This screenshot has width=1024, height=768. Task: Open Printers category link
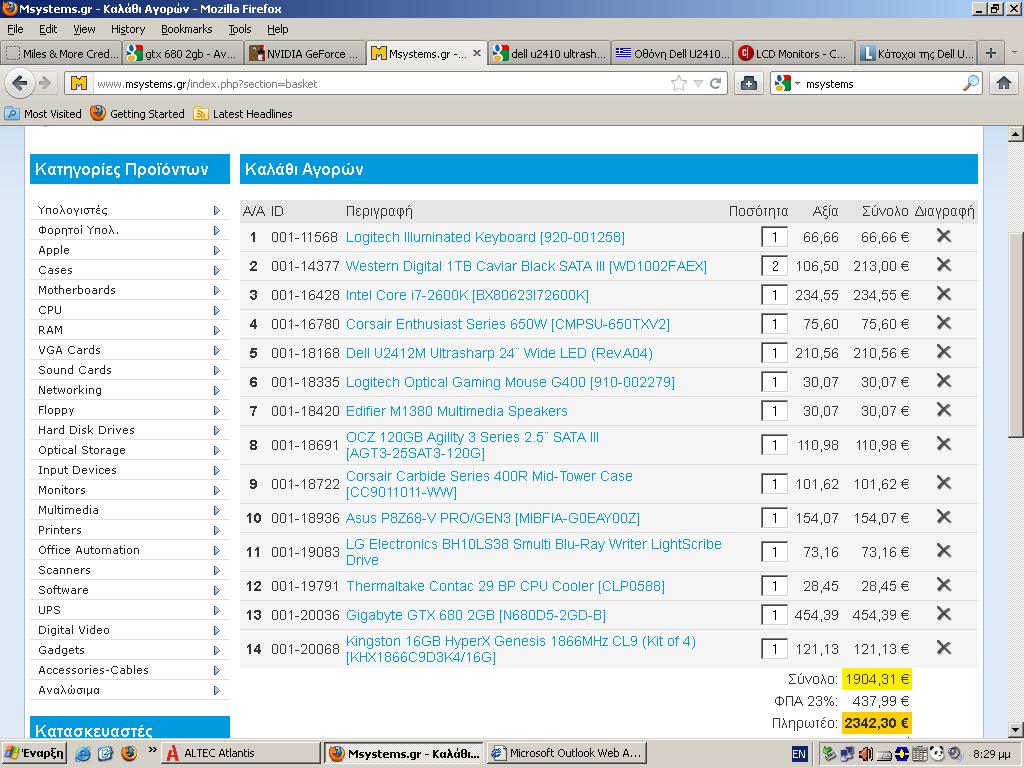coord(59,530)
